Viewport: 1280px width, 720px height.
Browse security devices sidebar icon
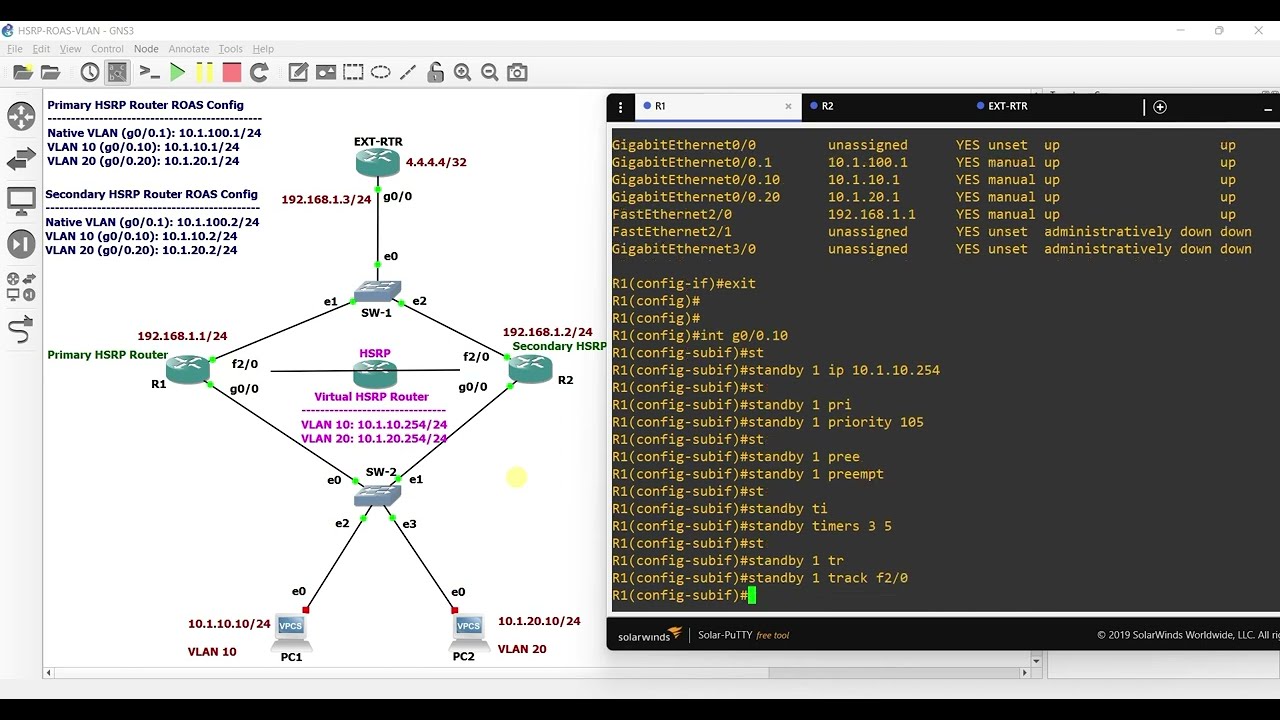click(x=21, y=244)
